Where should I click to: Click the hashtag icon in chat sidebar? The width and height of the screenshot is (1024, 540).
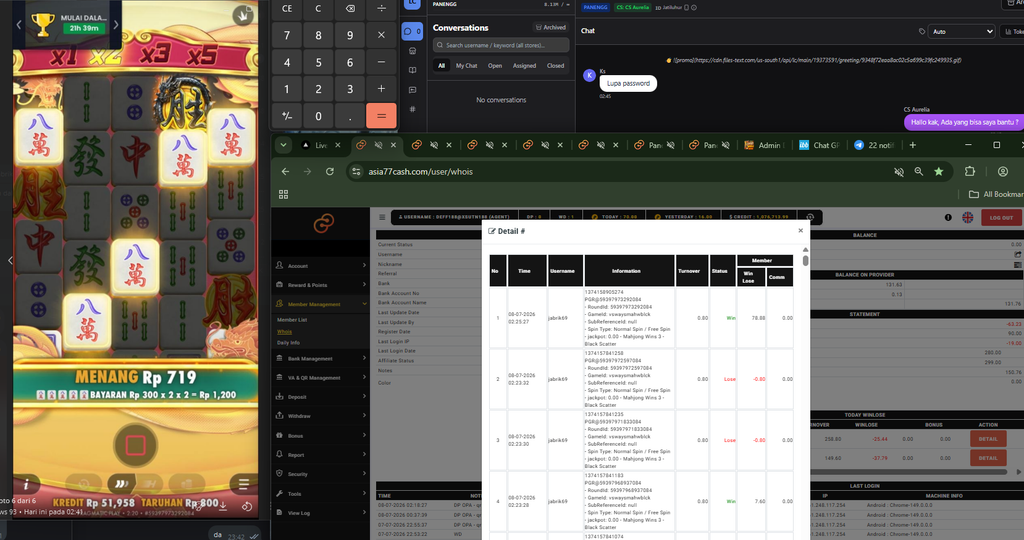[412, 109]
